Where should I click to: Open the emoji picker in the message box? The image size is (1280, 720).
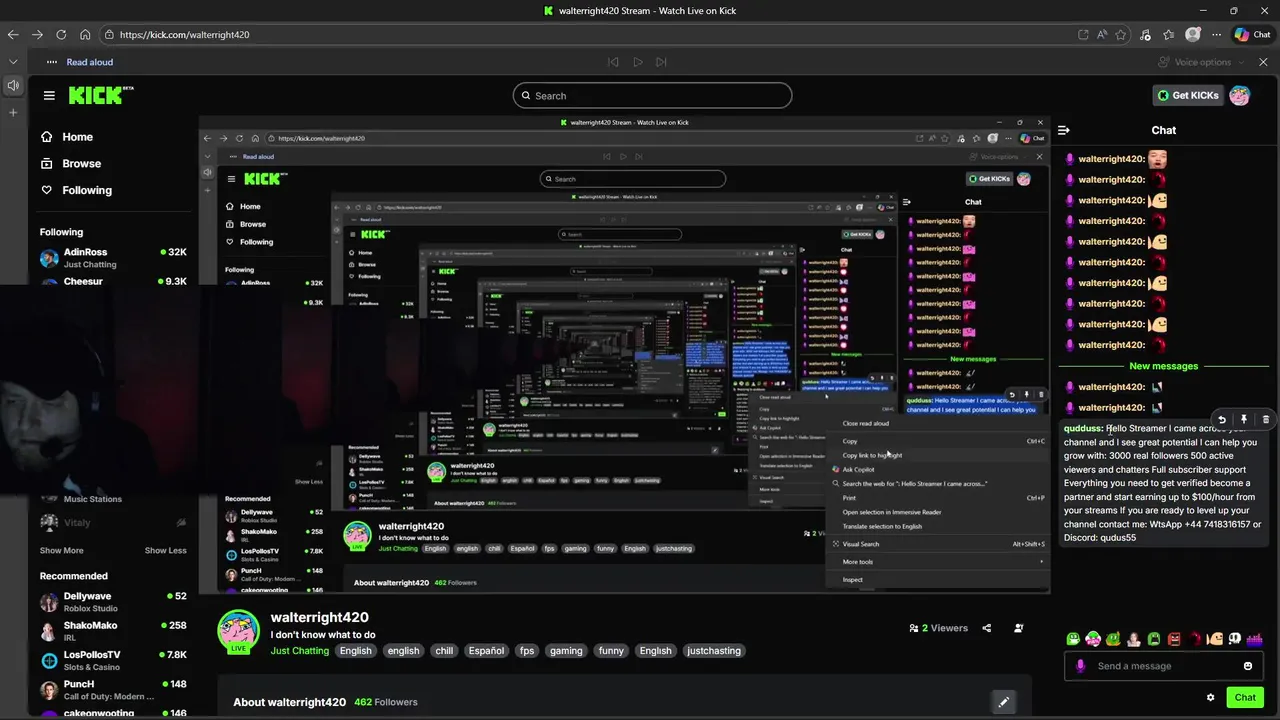tap(1248, 666)
